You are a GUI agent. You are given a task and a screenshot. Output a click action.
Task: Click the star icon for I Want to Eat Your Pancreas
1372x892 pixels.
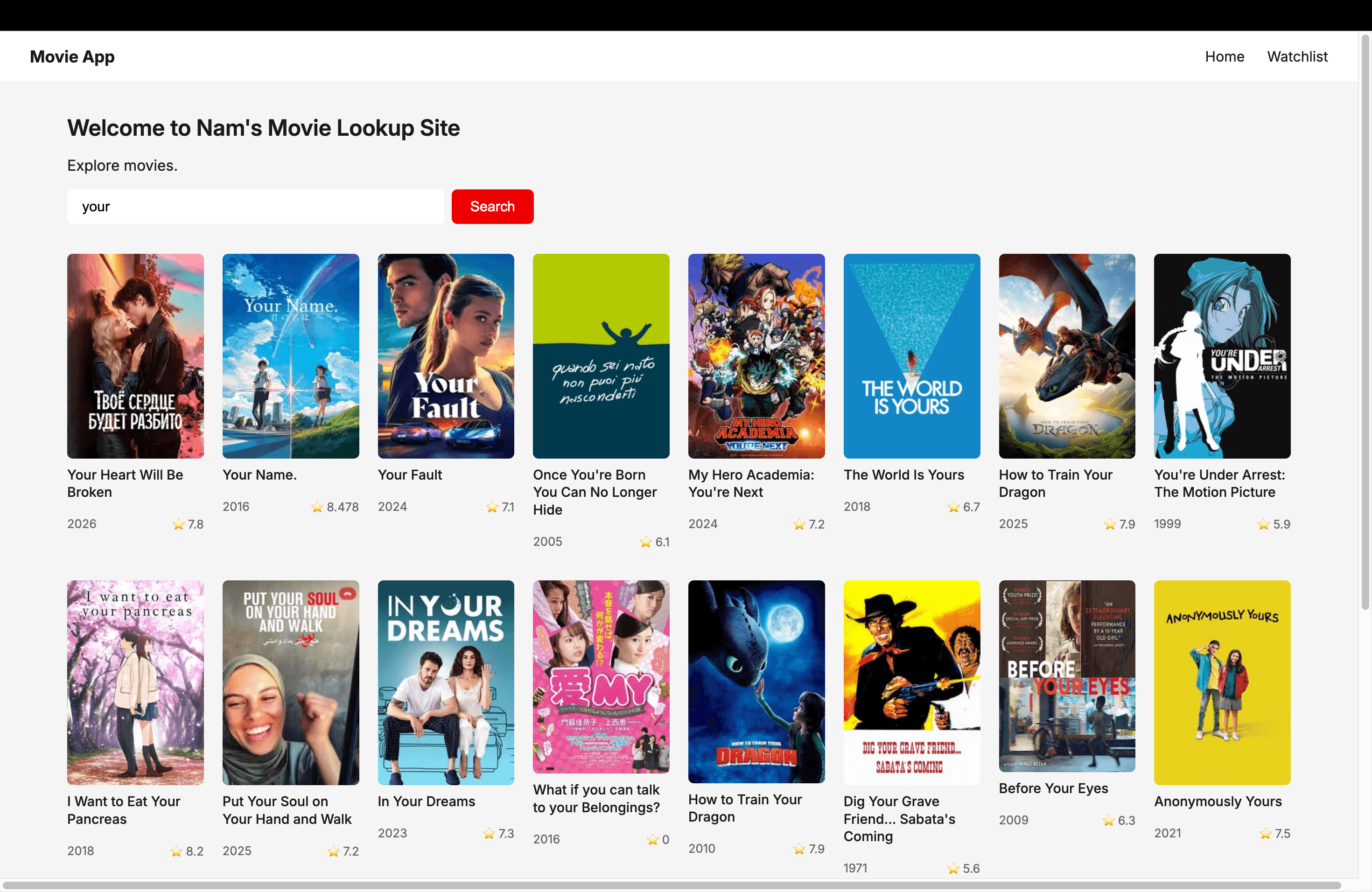coord(176,851)
